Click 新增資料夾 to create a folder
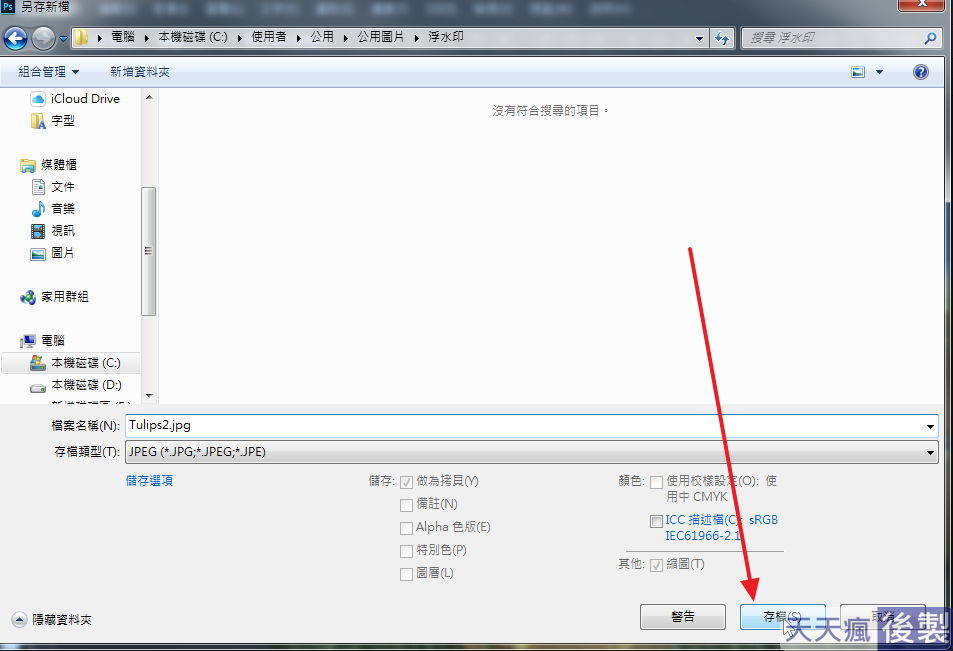The height and width of the screenshot is (651, 953). coord(140,72)
